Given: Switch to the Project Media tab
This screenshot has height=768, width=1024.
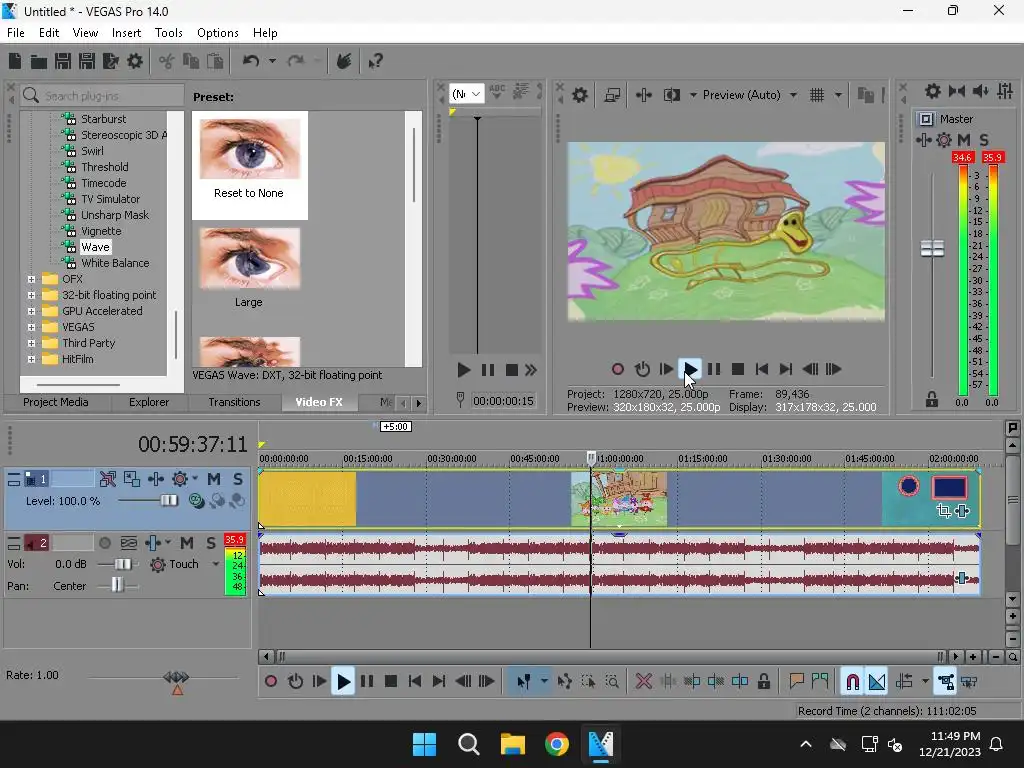Looking at the screenshot, I should pos(56,402).
